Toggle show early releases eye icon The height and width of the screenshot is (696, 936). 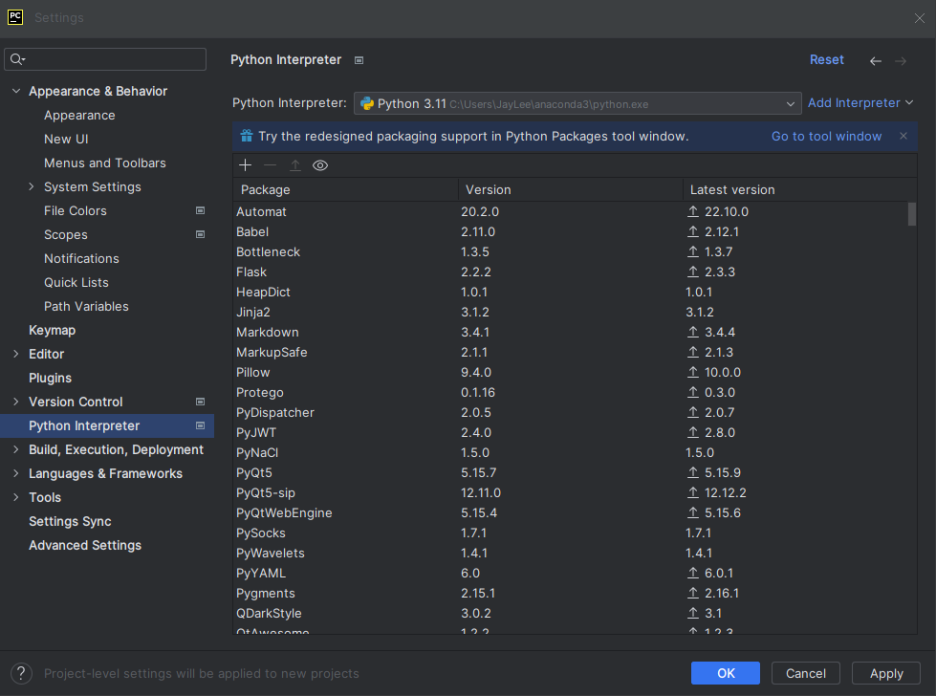click(321, 165)
